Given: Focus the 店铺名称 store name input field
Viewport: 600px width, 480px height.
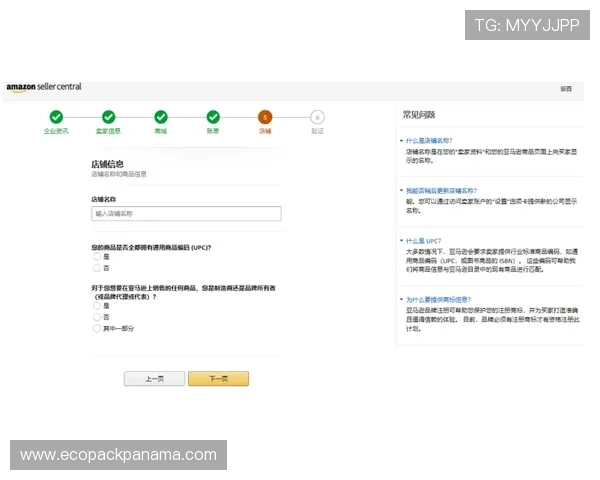Looking at the screenshot, I should tap(186, 214).
